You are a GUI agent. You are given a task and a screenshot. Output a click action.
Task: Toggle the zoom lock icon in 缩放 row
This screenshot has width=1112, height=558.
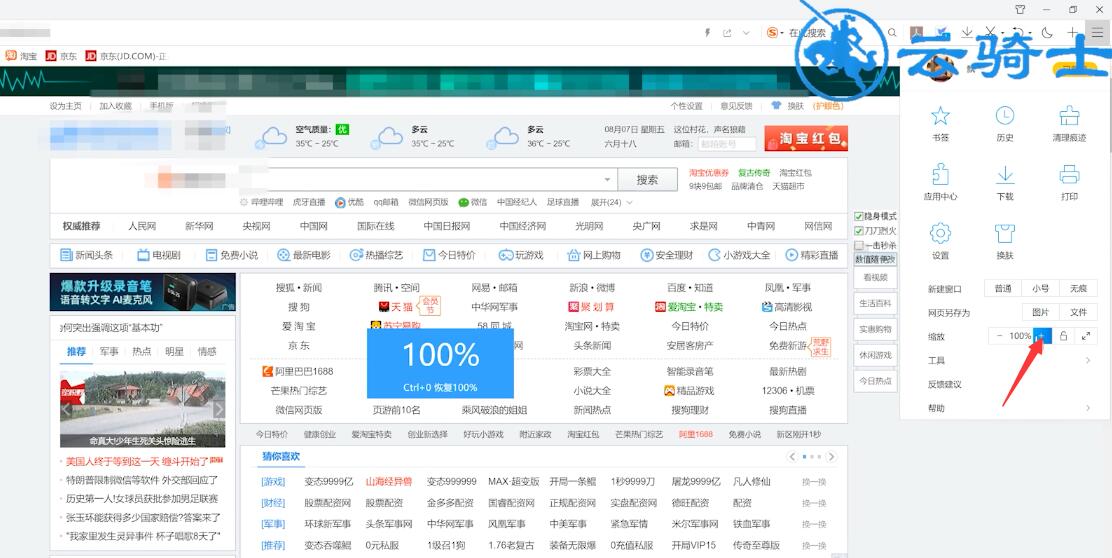[1063, 336]
